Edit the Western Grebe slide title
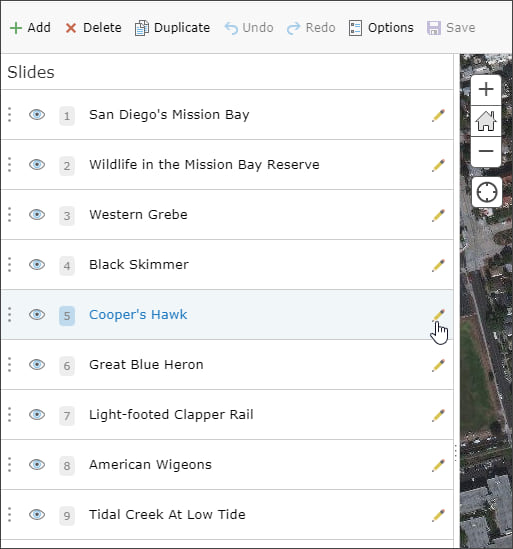This screenshot has width=513, height=549. (x=438, y=215)
